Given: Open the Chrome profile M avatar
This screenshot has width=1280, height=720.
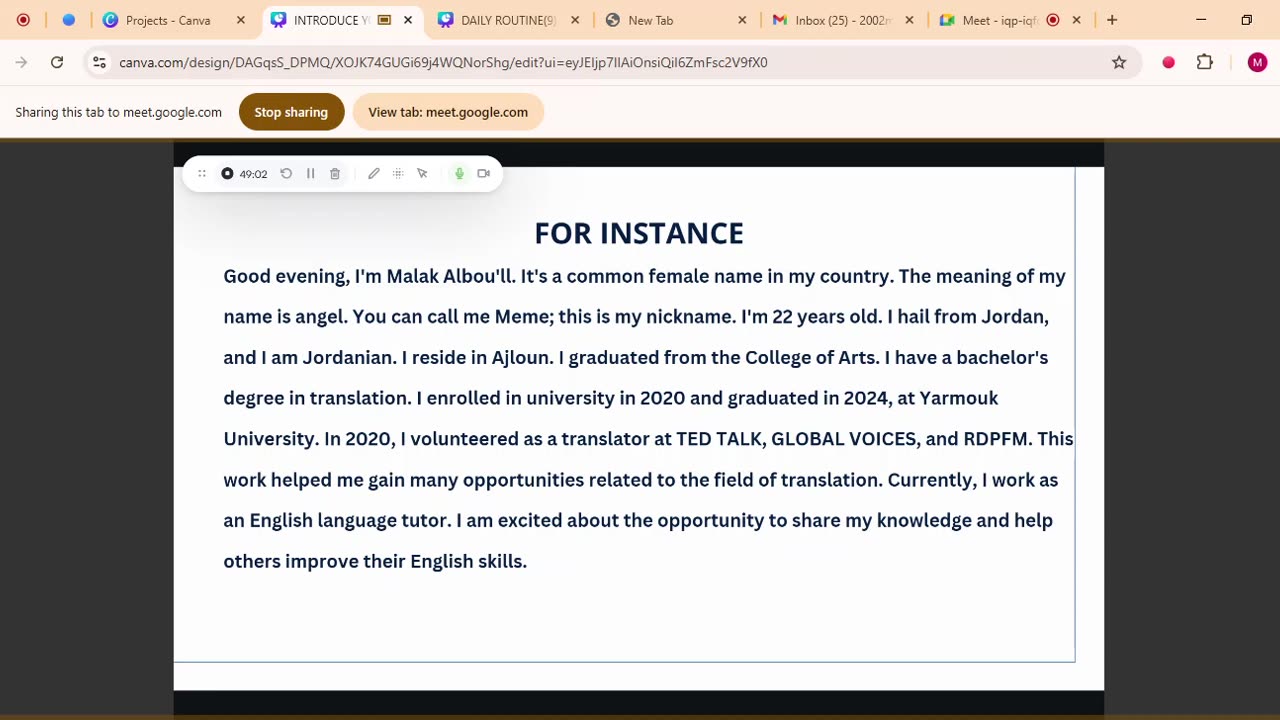Looking at the screenshot, I should [1257, 62].
